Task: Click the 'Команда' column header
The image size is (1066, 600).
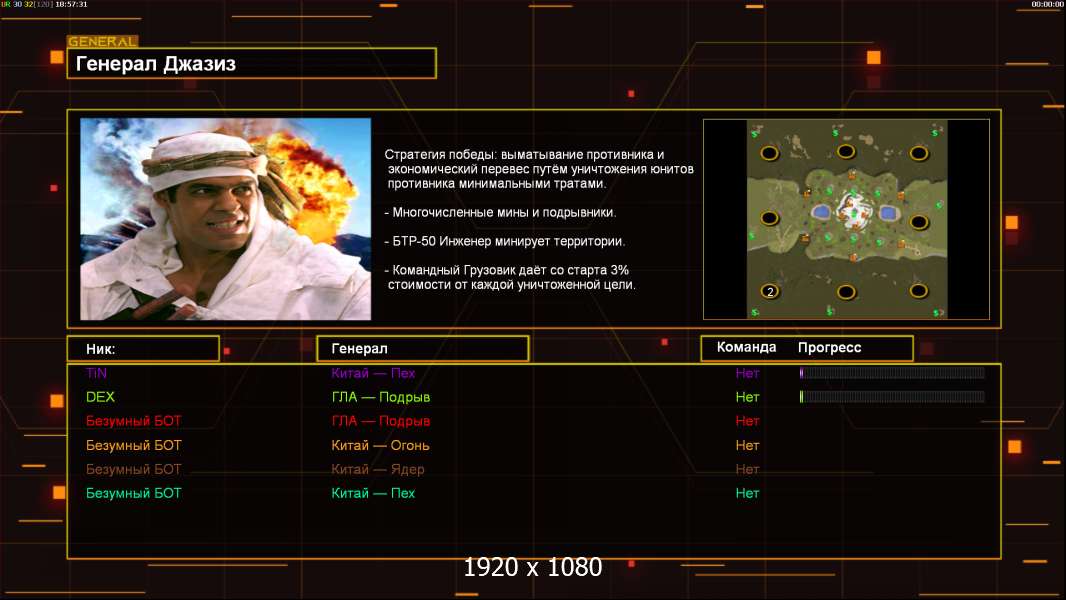Action: (746, 347)
